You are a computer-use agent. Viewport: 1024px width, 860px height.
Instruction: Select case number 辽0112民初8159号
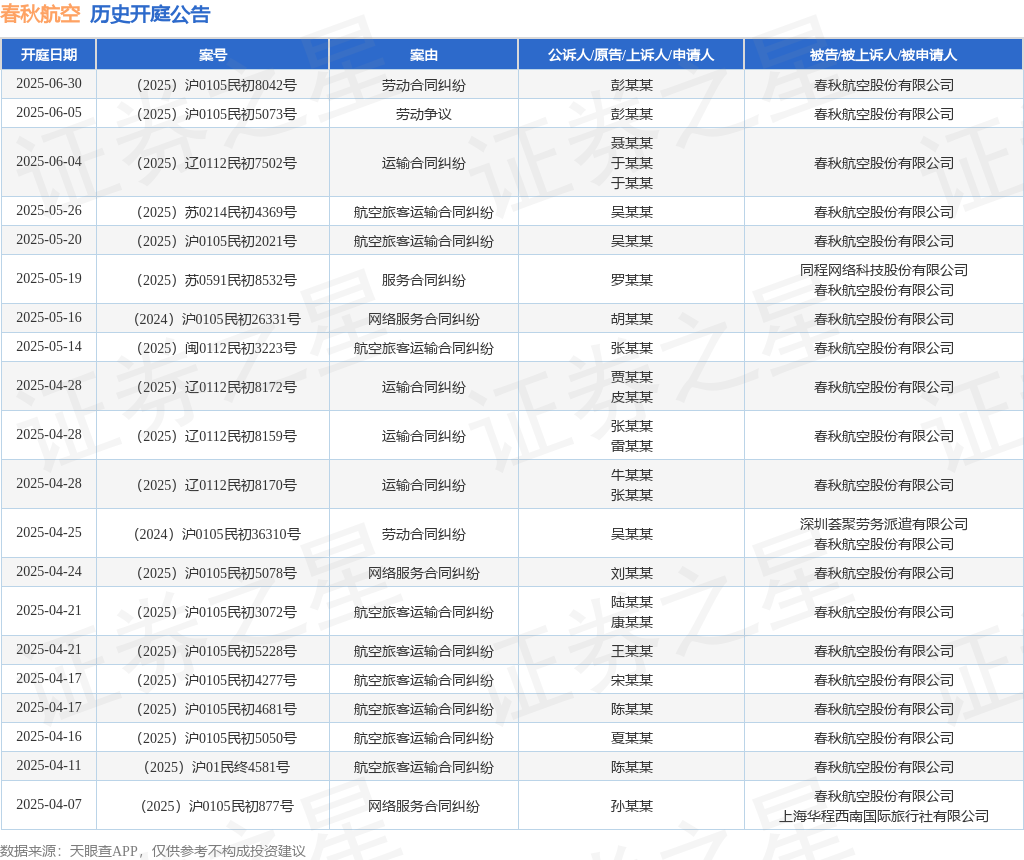(216, 436)
